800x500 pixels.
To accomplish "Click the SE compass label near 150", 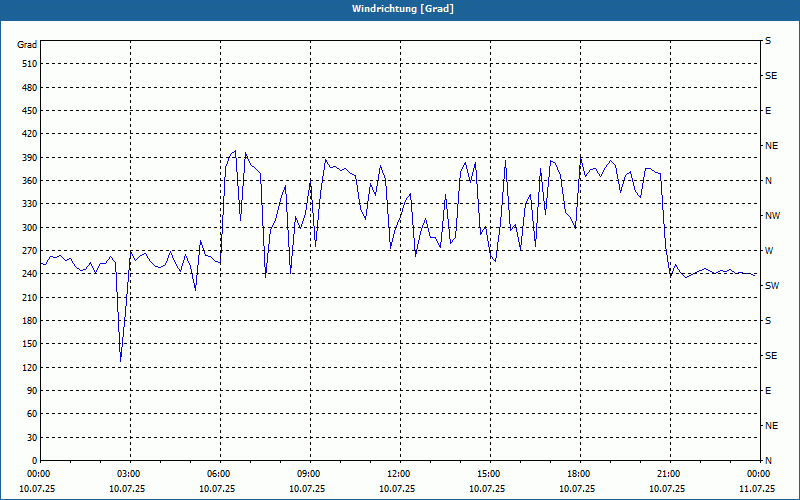I will tap(771, 356).
